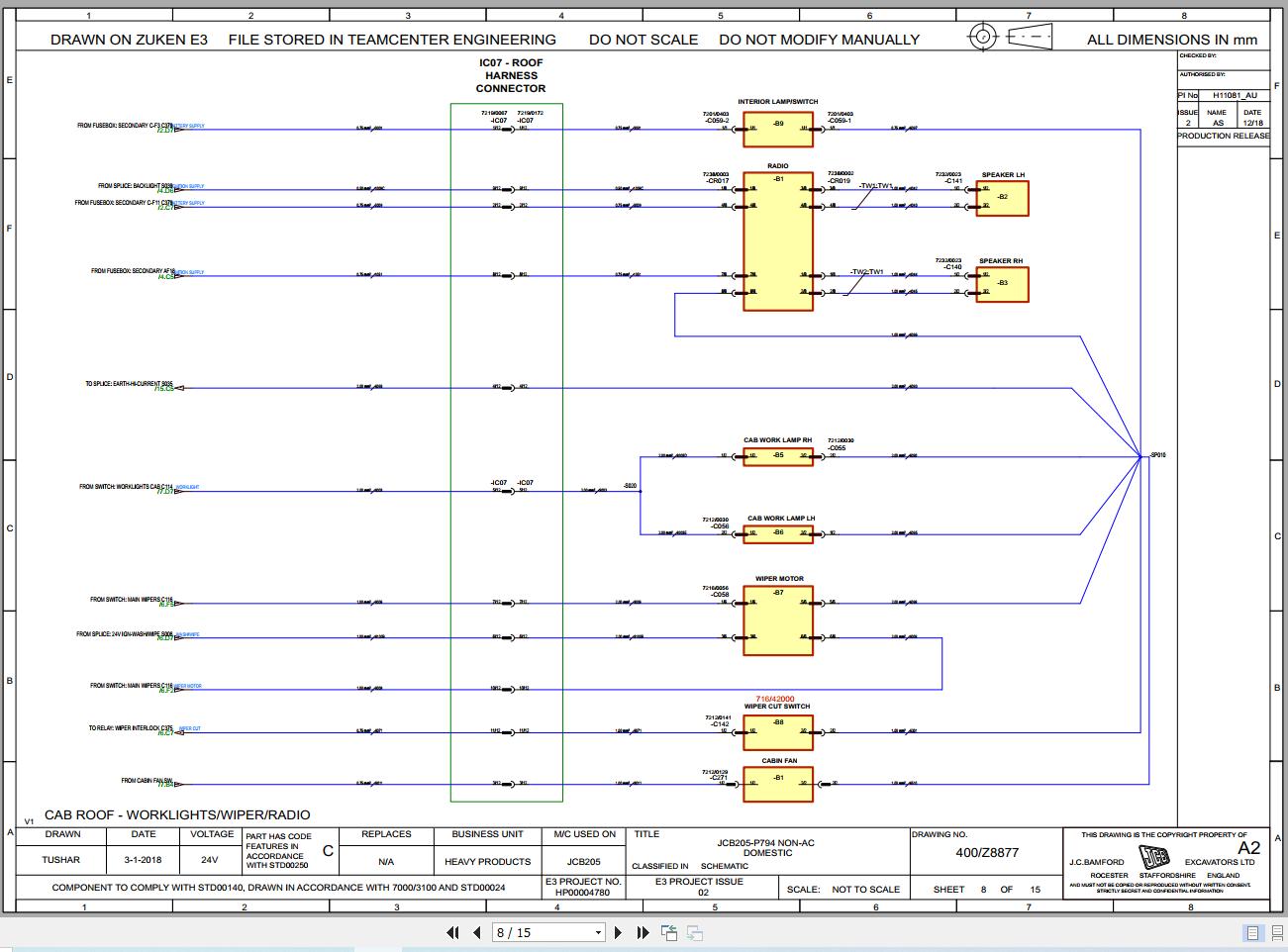Open the page number dropdown arrow
The width and height of the screenshot is (1288, 952).
[597, 932]
